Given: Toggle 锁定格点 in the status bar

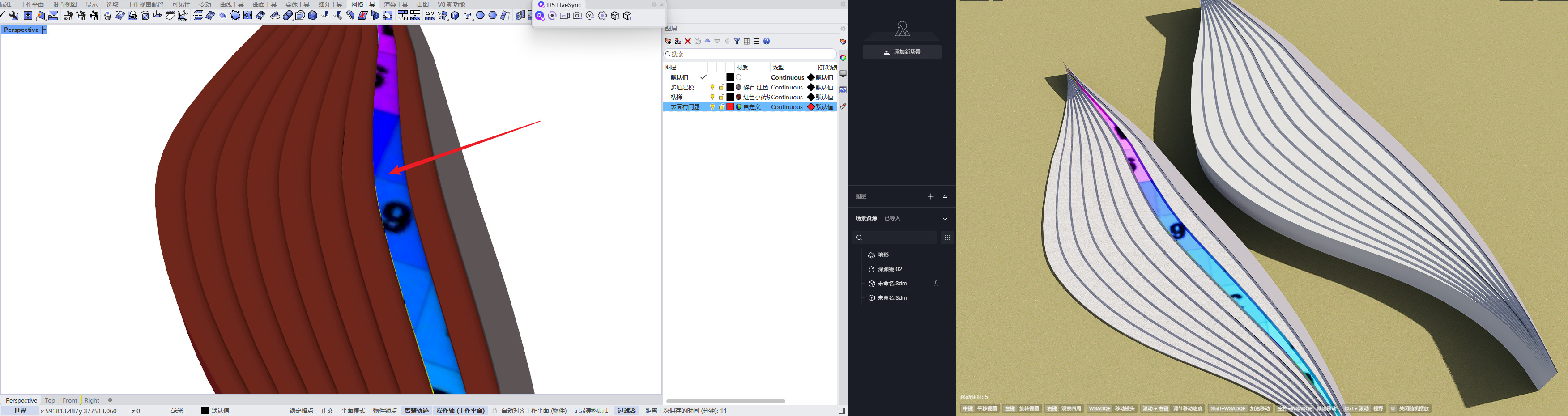Looking at the screenshot, I should click(301, 411).
